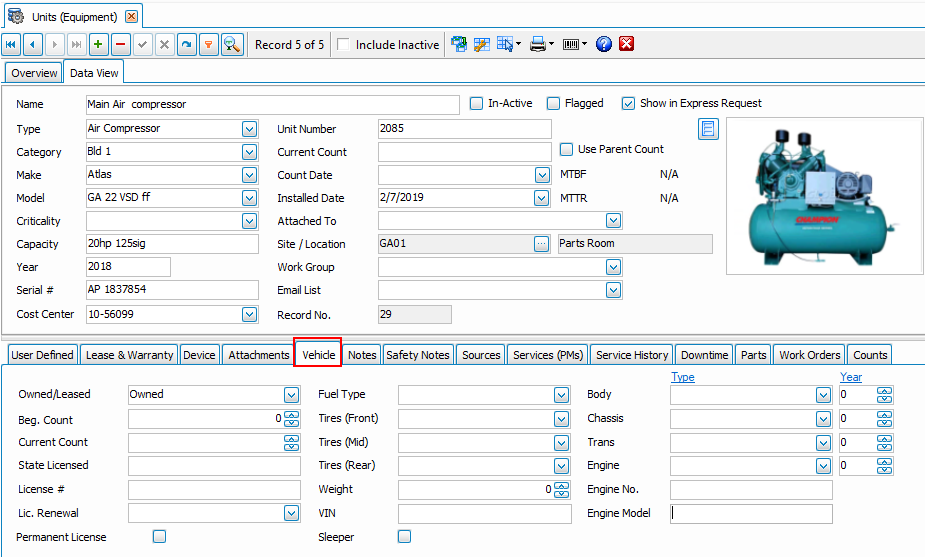
Task: Open the Downtime tab
Action: point(704,355)
